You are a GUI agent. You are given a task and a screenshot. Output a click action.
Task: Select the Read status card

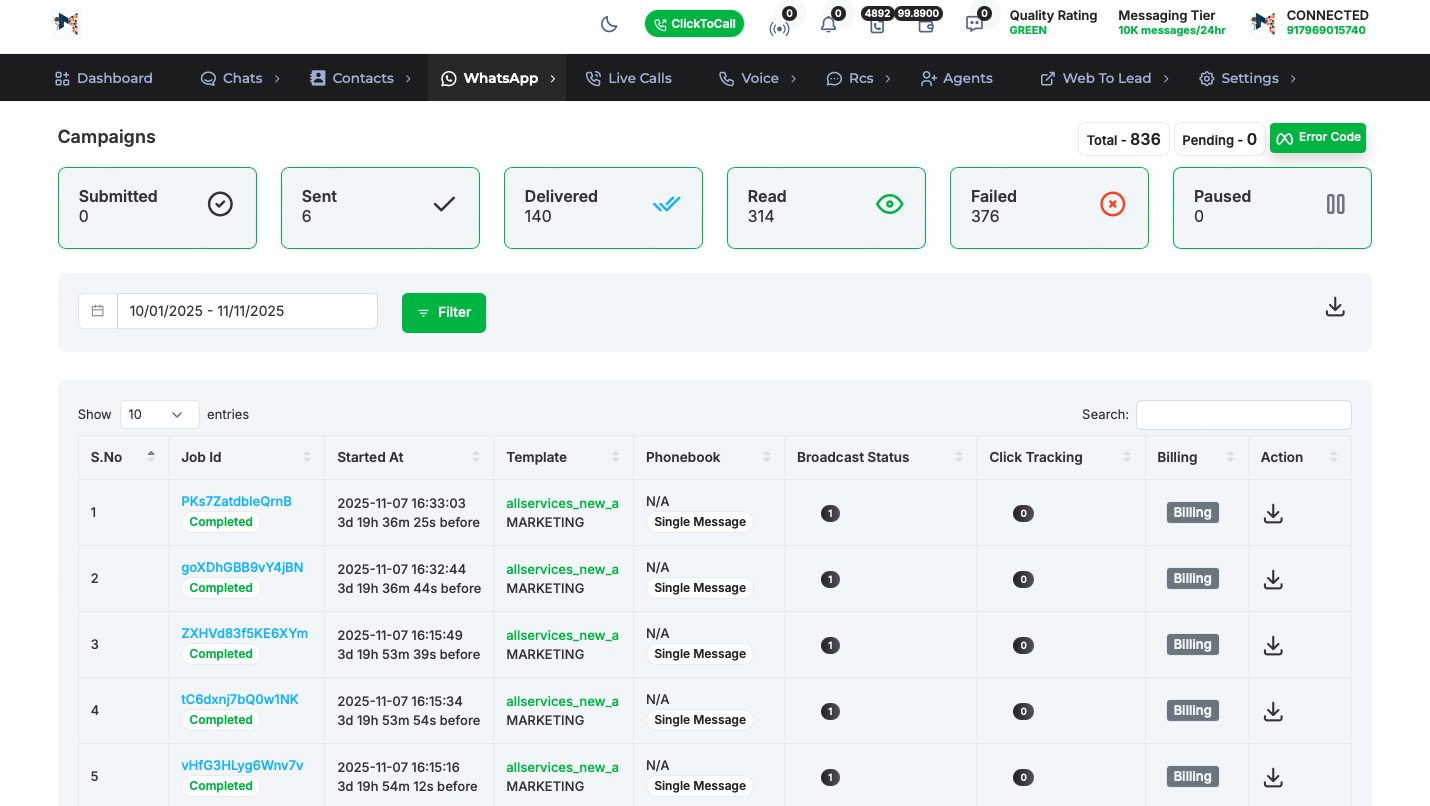pyautogui.click(x=825, y=207)
